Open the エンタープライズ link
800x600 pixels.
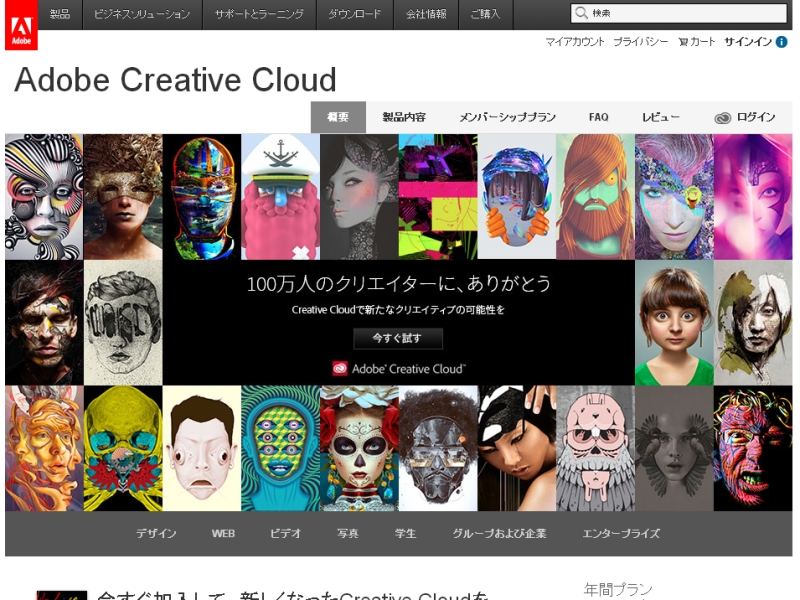click(621, 533)
